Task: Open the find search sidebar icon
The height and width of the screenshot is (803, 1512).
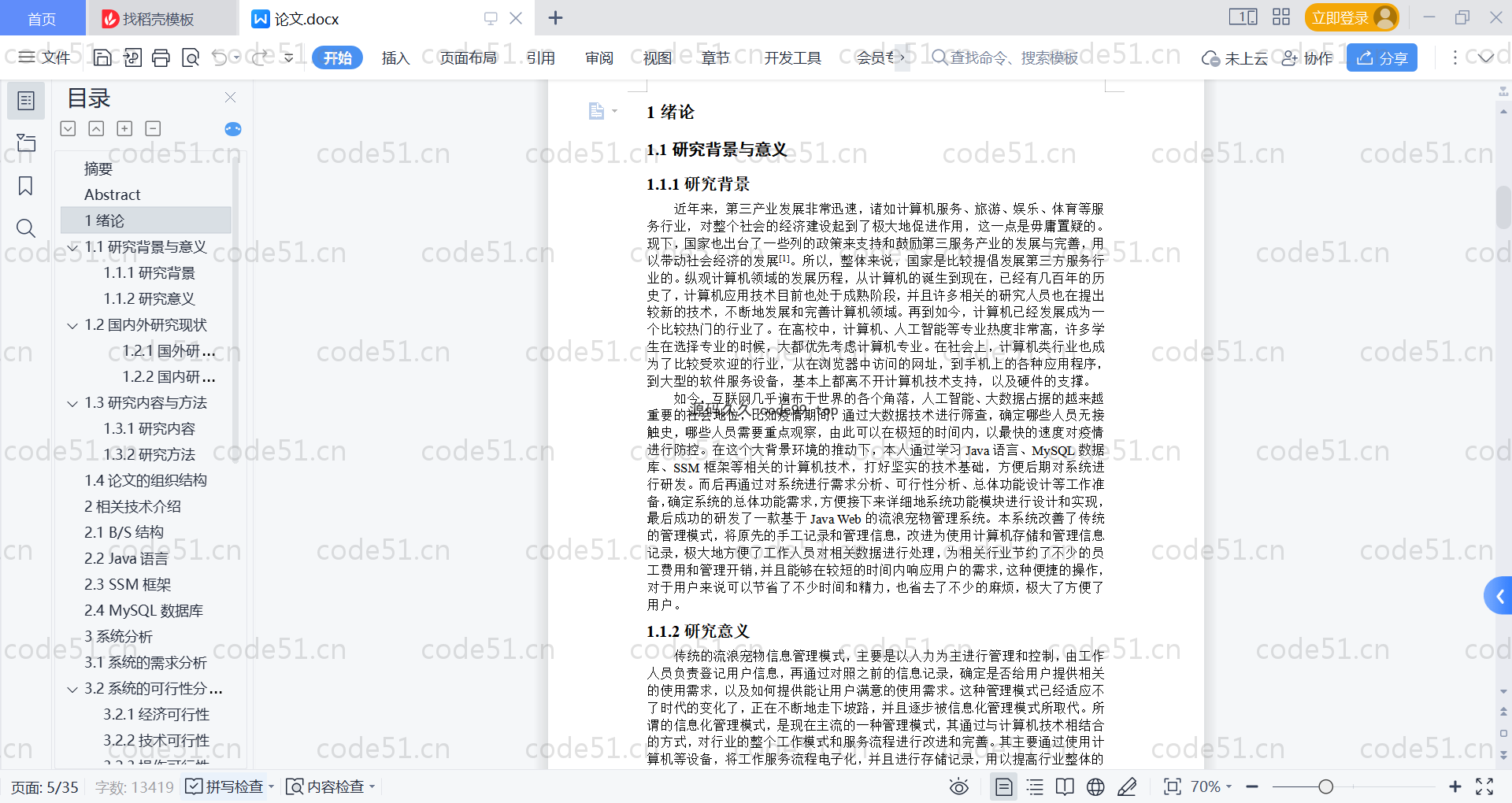Action: tap(26, 228)
